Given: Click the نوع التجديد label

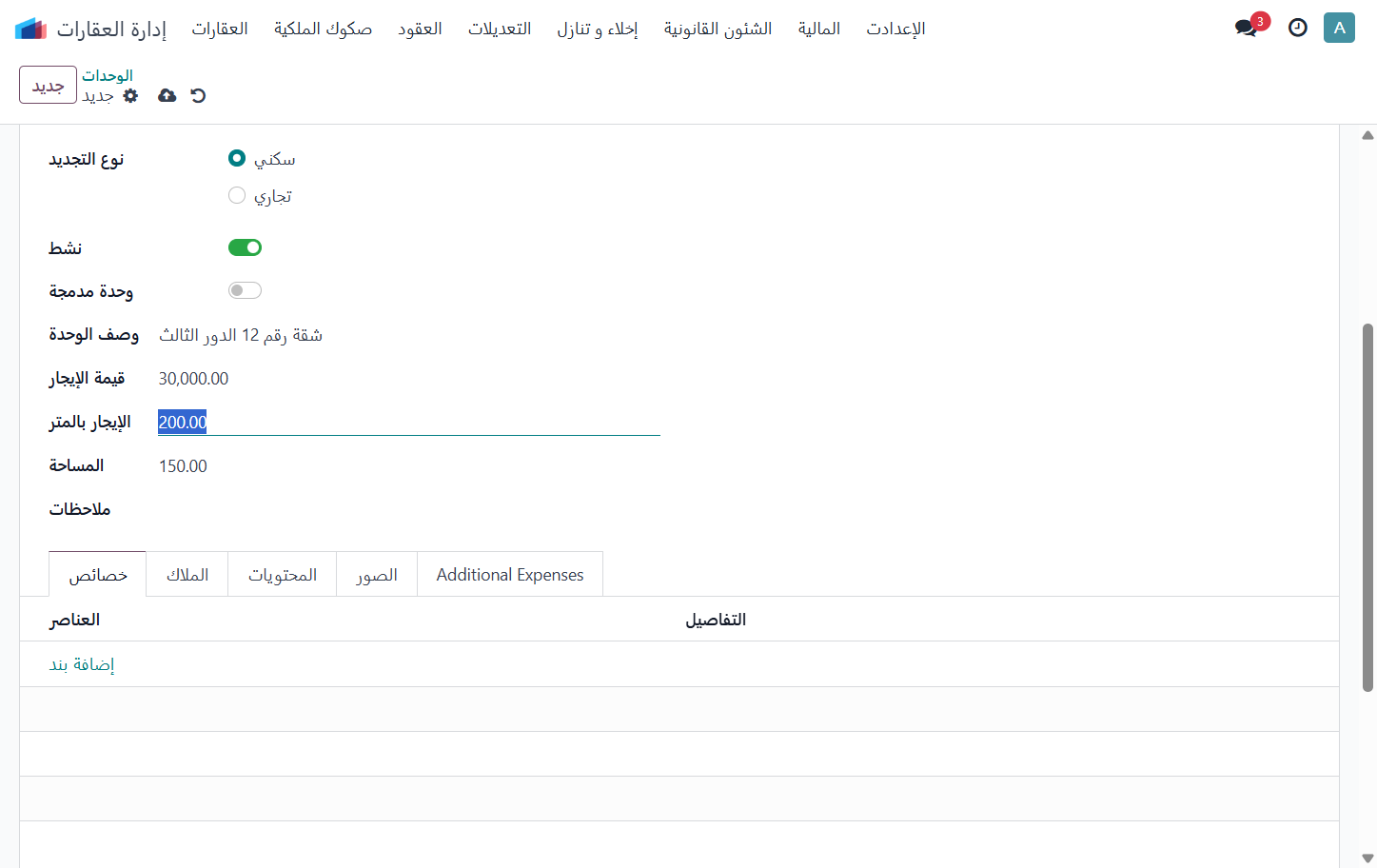Looking at the screenshot, I should pyautogui.click(x=87, y=159).
